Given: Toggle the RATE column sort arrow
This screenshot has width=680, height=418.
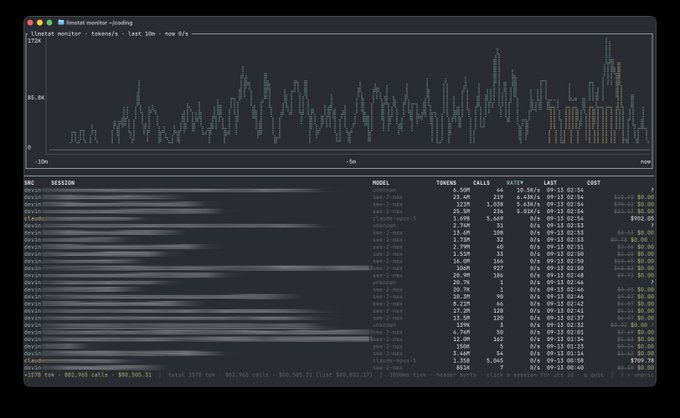Looking at the screenshot, I should pos(515,183).
